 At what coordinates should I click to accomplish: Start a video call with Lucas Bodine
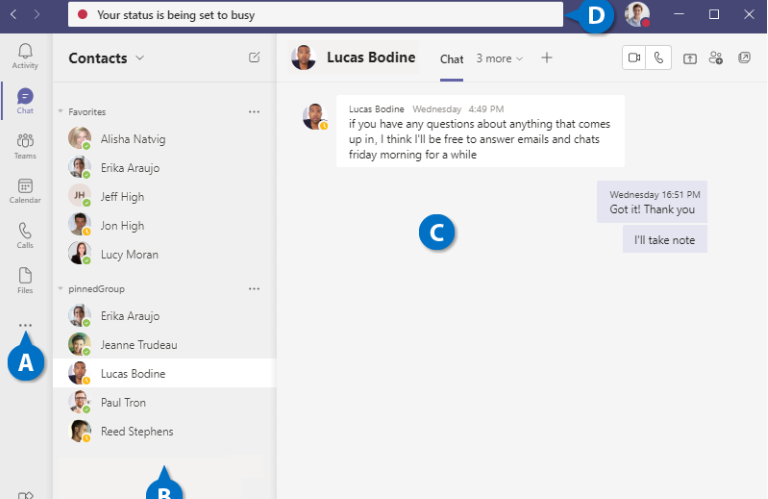(634, 58)
